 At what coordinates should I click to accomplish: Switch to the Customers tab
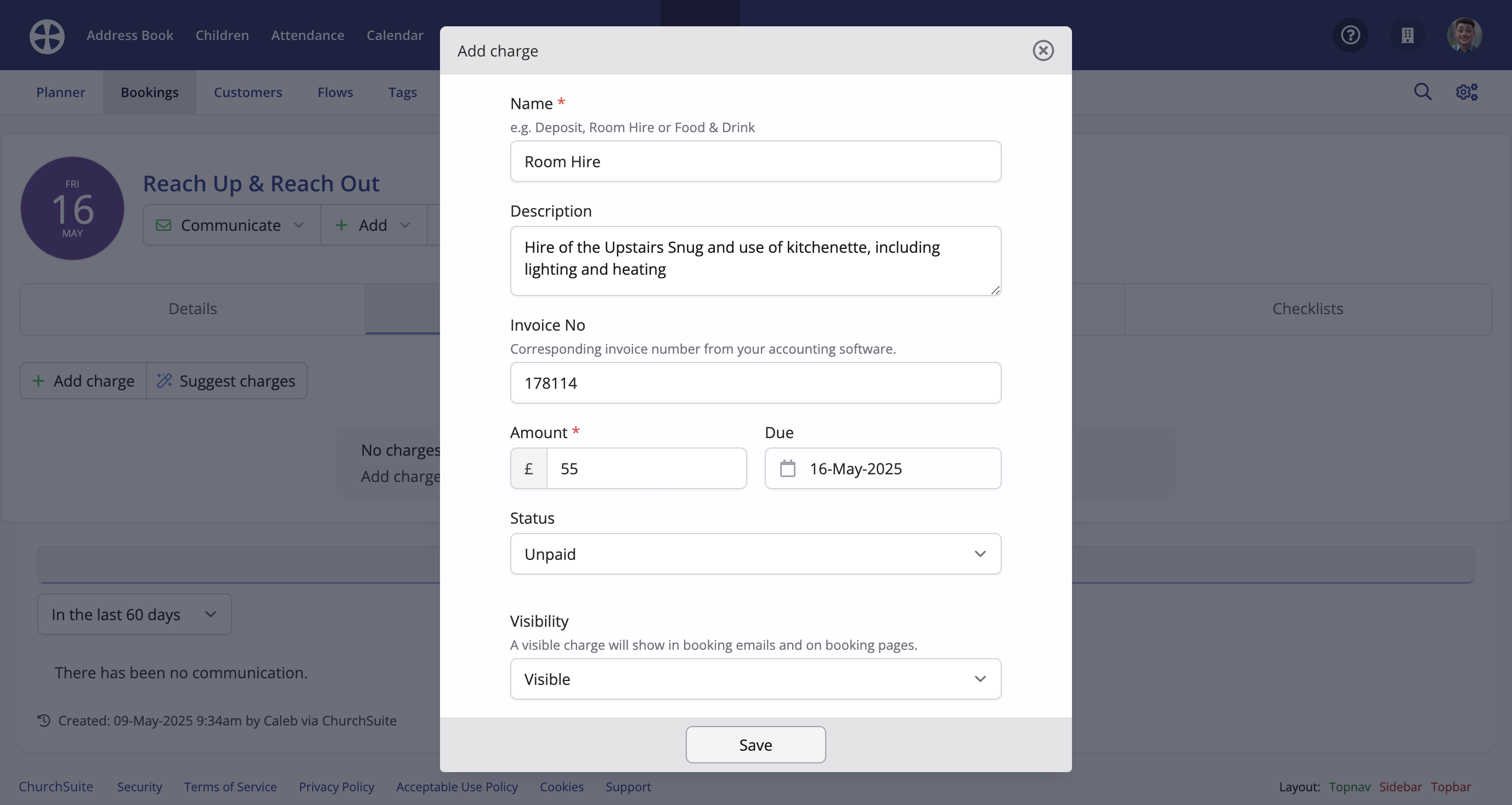pyautogui.click(x=247, y=92)
